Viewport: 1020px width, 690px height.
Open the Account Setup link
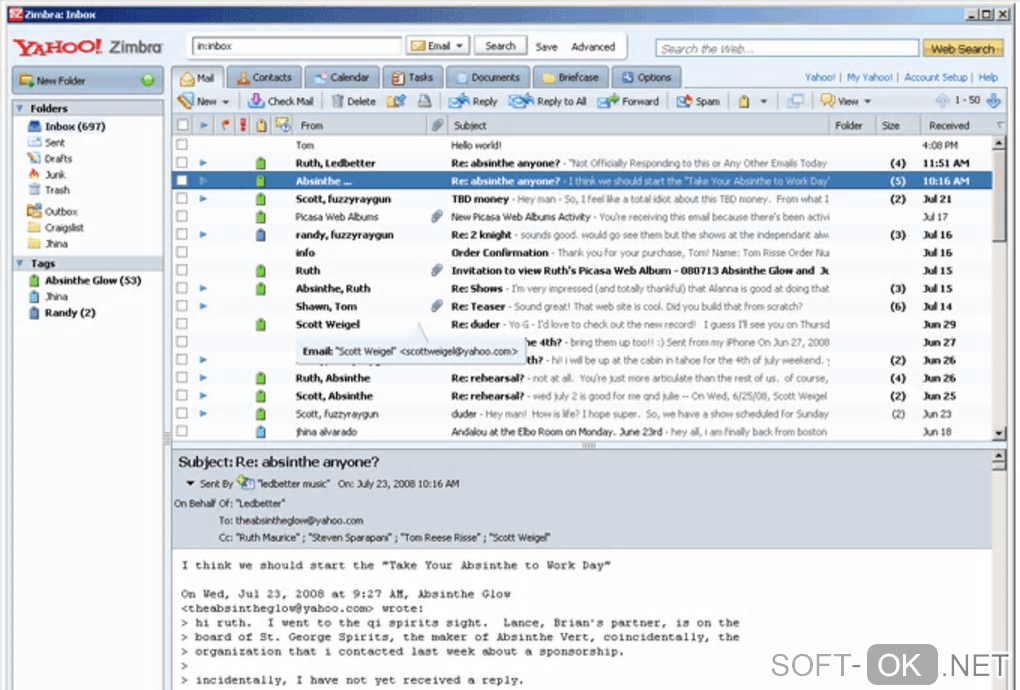tap(935, 77)
